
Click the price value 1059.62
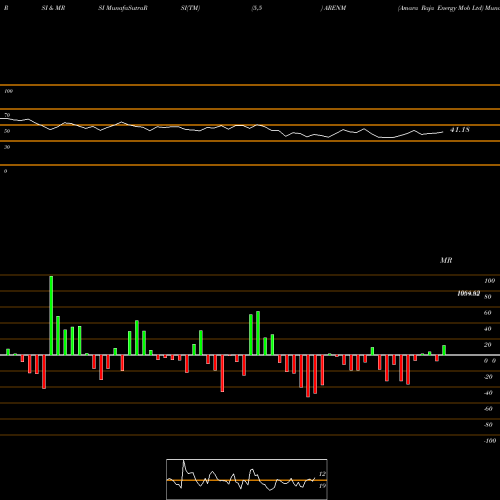469,293
